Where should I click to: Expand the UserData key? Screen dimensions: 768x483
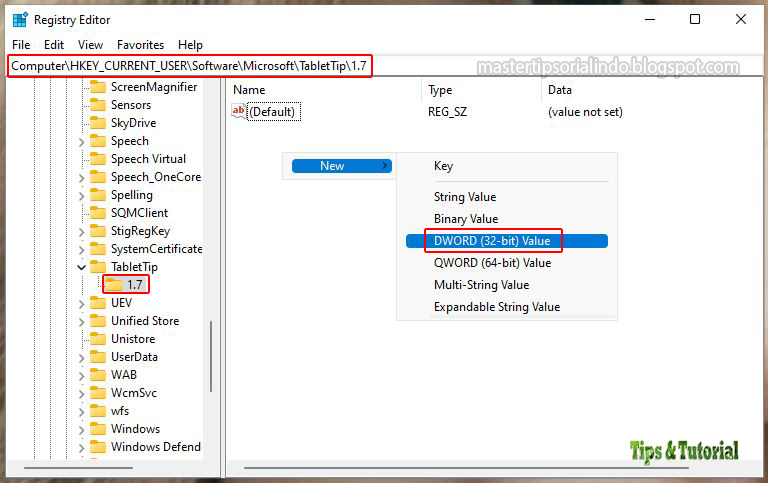pos(81,358)
